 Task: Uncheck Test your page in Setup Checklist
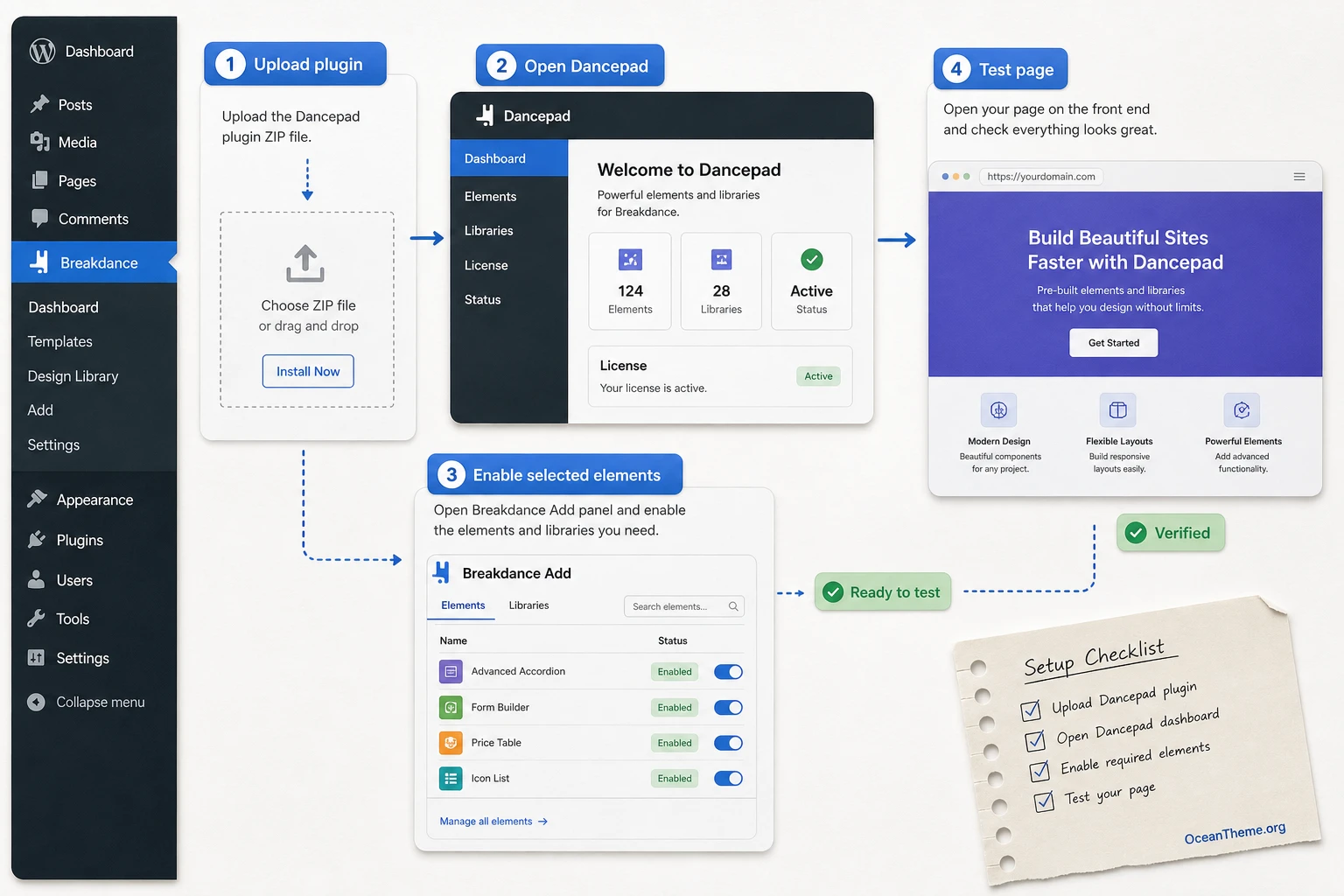(1044, 801)
